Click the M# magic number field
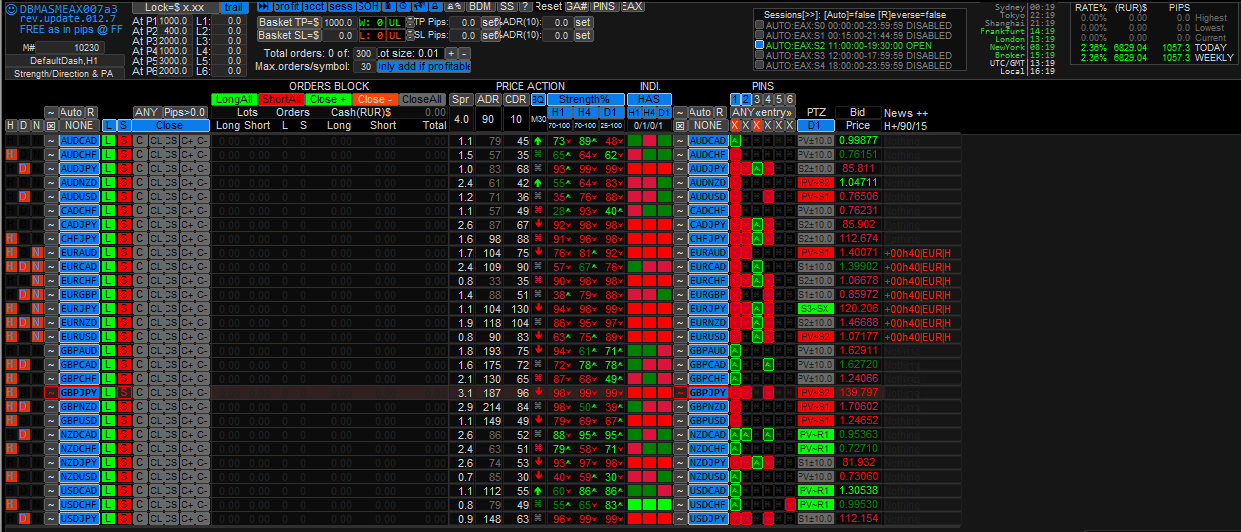The image size is (1241, 532). (71, 47)
